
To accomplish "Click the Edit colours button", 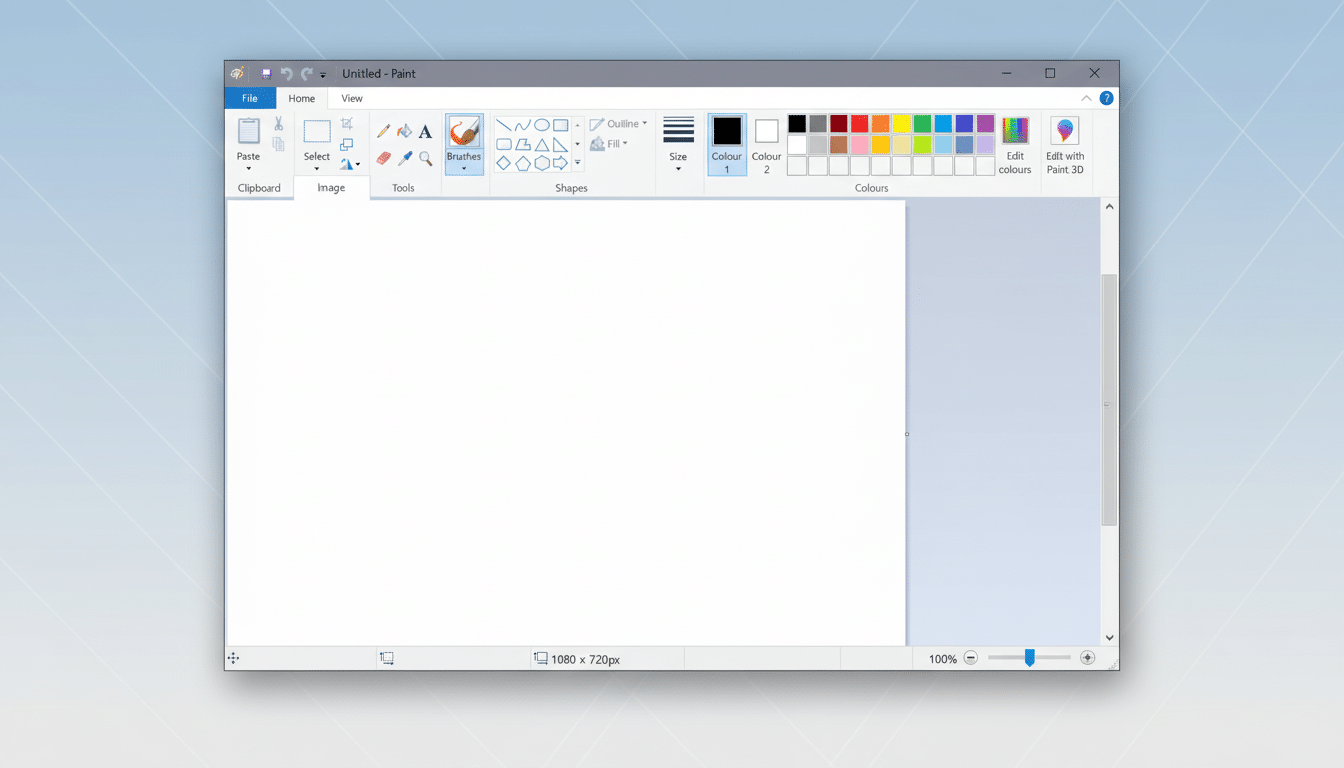I will point(1015,140).
